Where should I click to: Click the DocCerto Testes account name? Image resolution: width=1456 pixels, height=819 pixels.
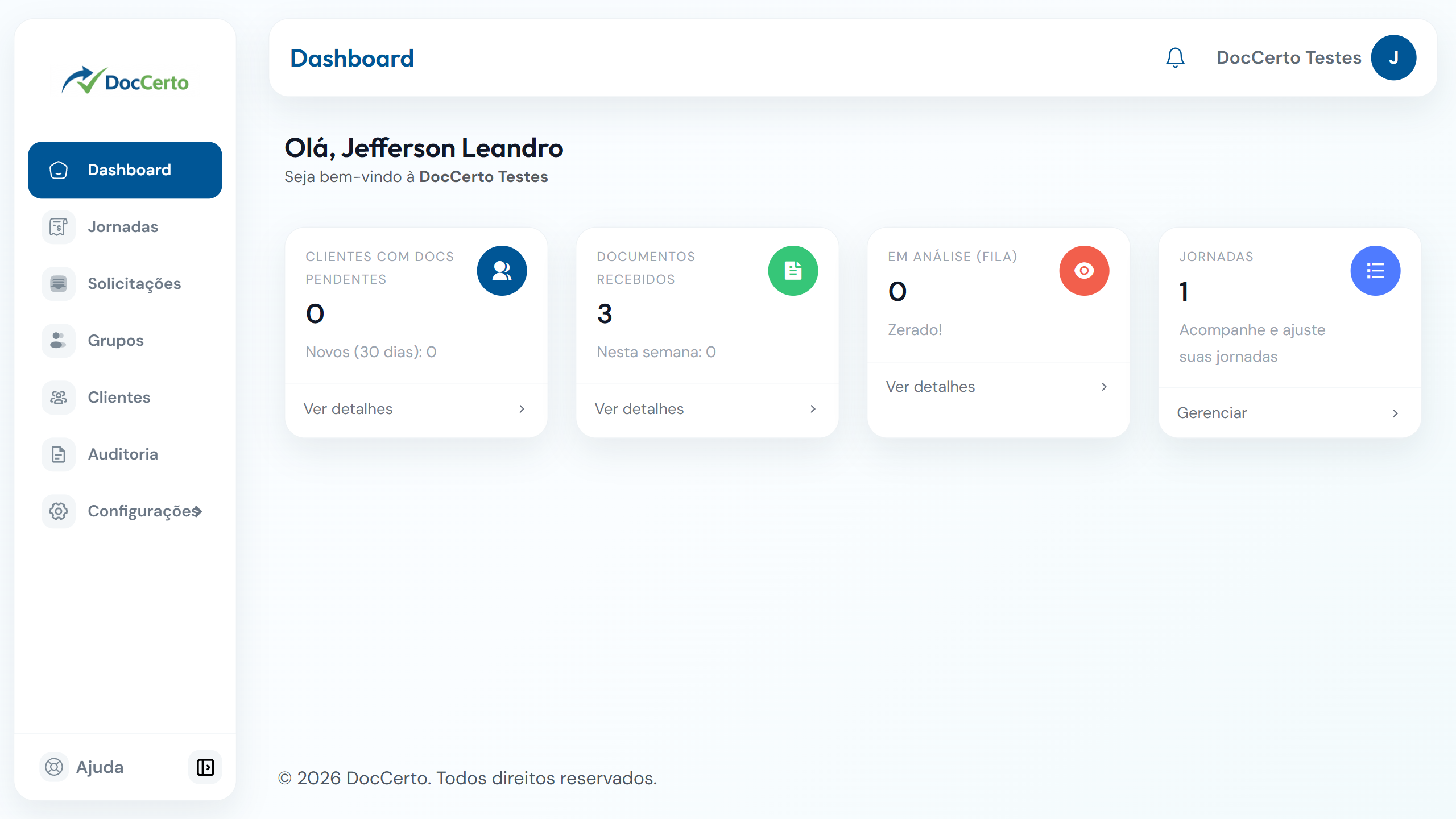[x=1289, y=57]
